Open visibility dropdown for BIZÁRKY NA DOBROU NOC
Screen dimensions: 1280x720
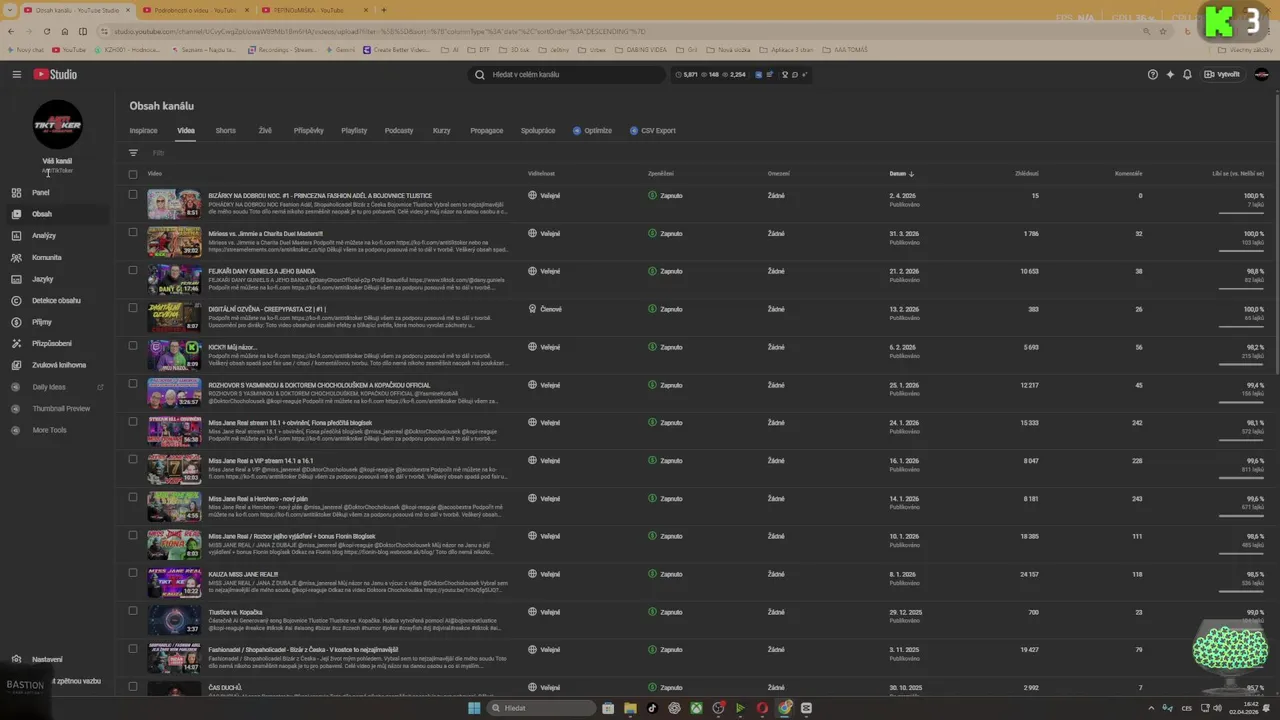[544, 196]
